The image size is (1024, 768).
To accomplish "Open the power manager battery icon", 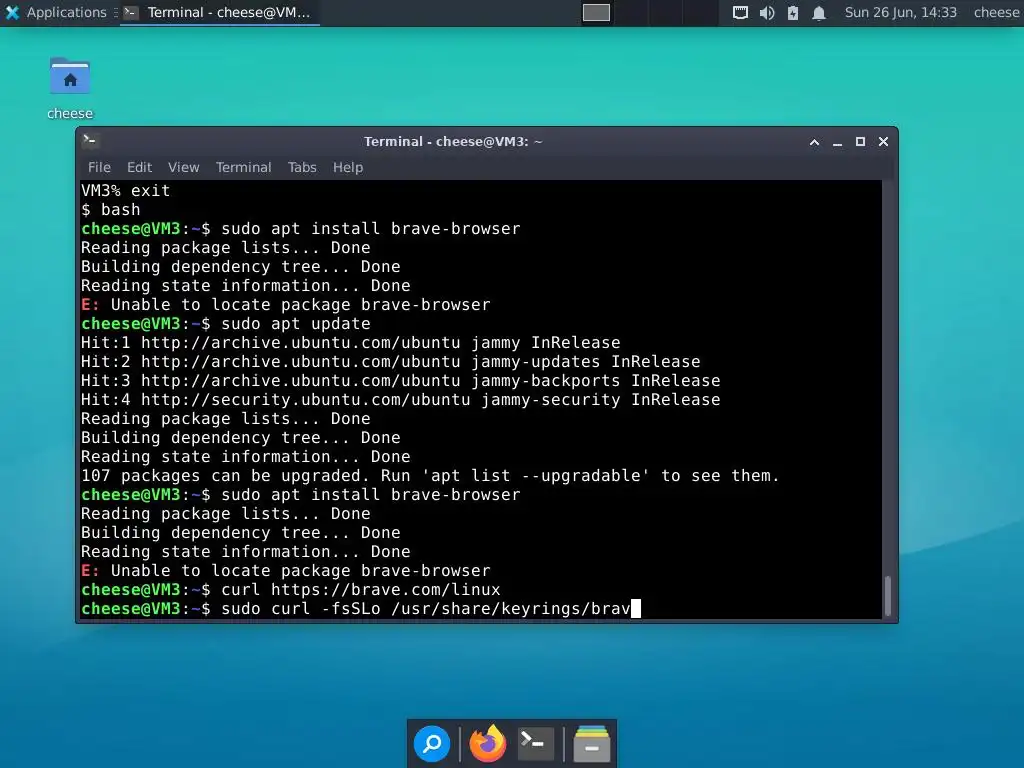I will pos(793,12).
